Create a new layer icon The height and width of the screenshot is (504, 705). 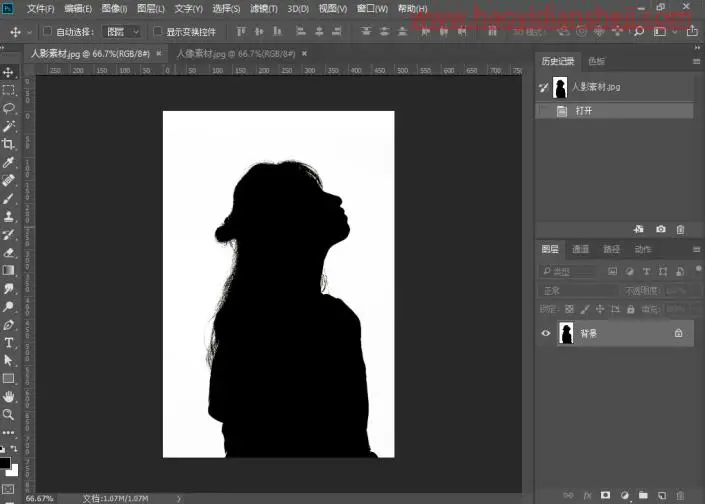662,495
